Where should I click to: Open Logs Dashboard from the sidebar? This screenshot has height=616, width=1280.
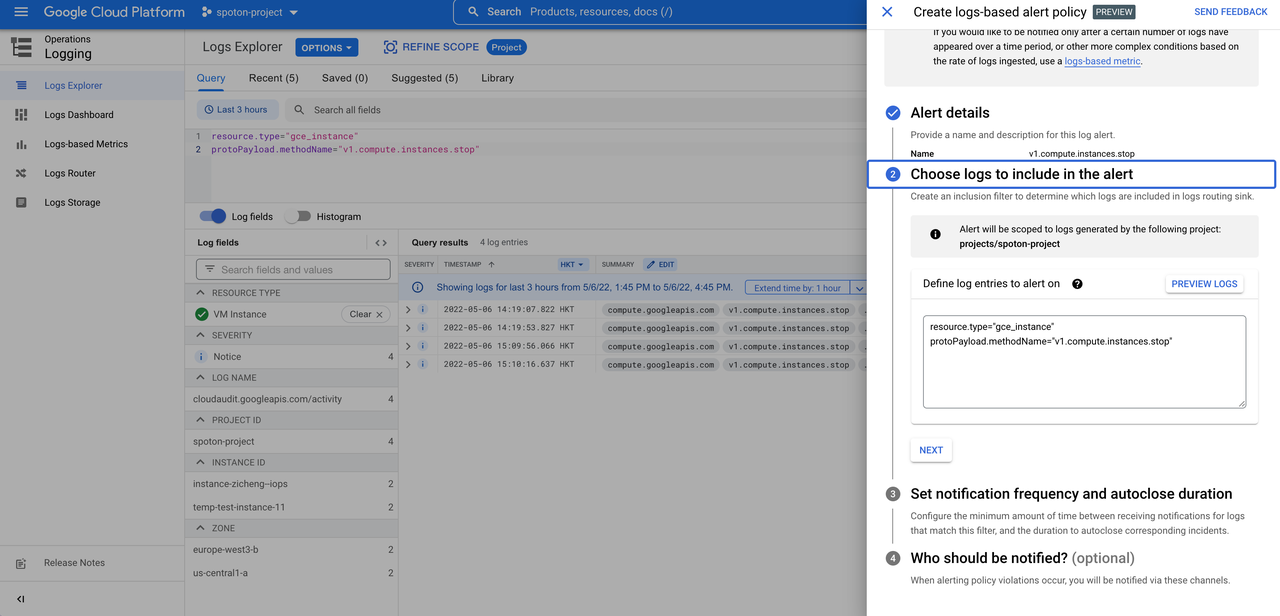coord(77,114)
